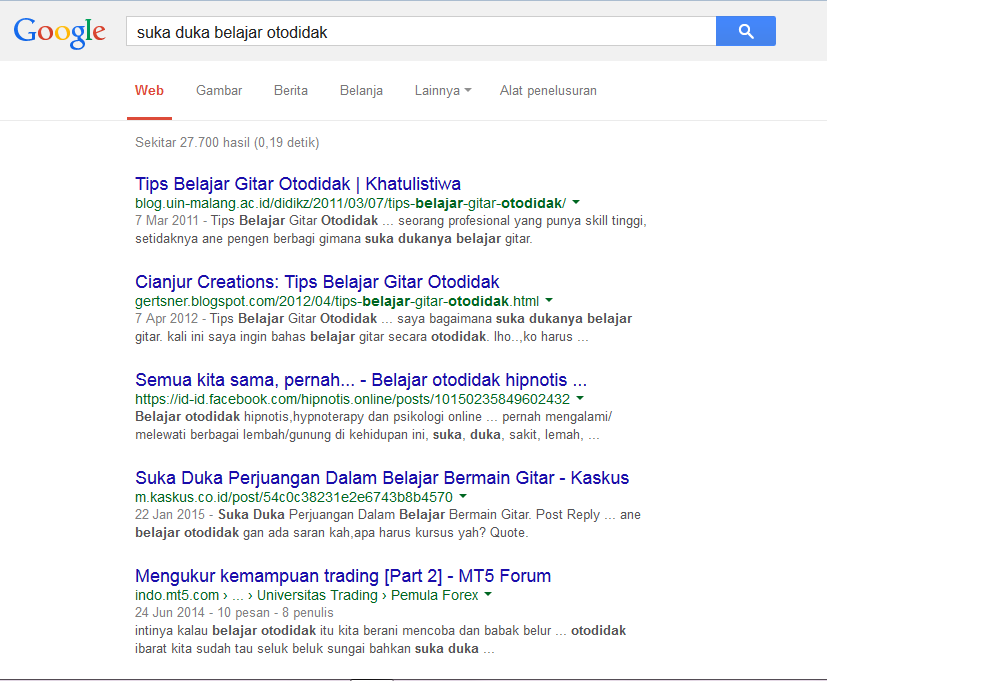Open 'Tips Belajar Gitar Otodidak | Khatulistiwa' result
Image resolution: width=1005 pixels, height=681 pixels.
298,184
